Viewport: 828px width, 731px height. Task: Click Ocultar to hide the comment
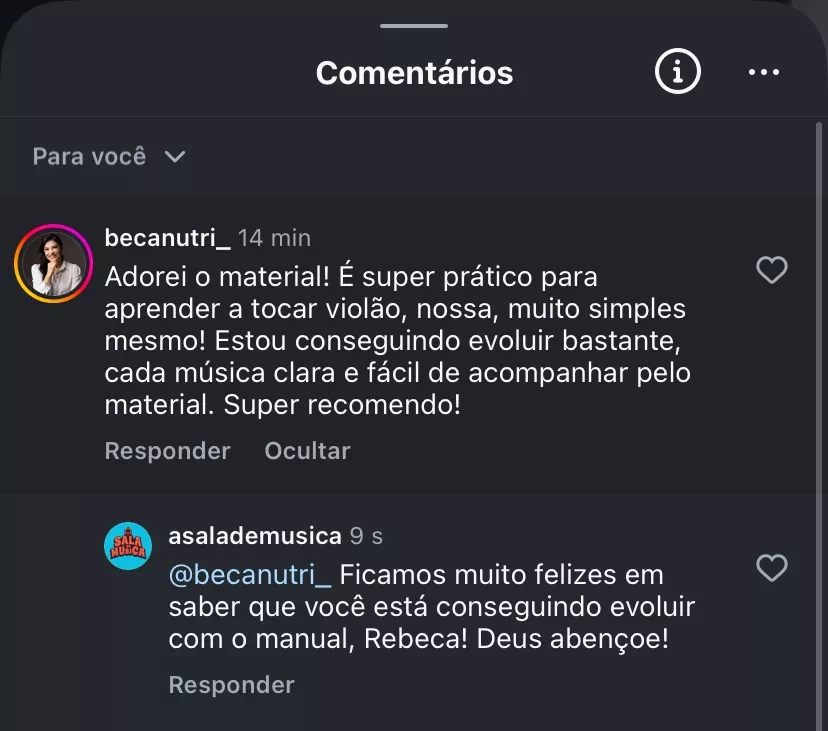307,451
